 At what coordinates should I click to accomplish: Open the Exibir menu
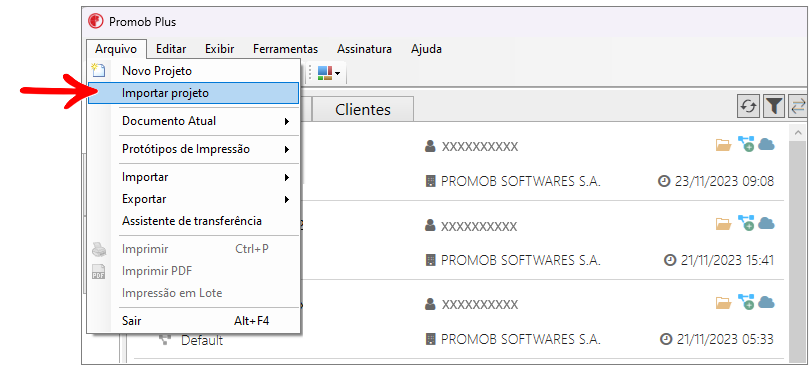(x=219, y=49)
